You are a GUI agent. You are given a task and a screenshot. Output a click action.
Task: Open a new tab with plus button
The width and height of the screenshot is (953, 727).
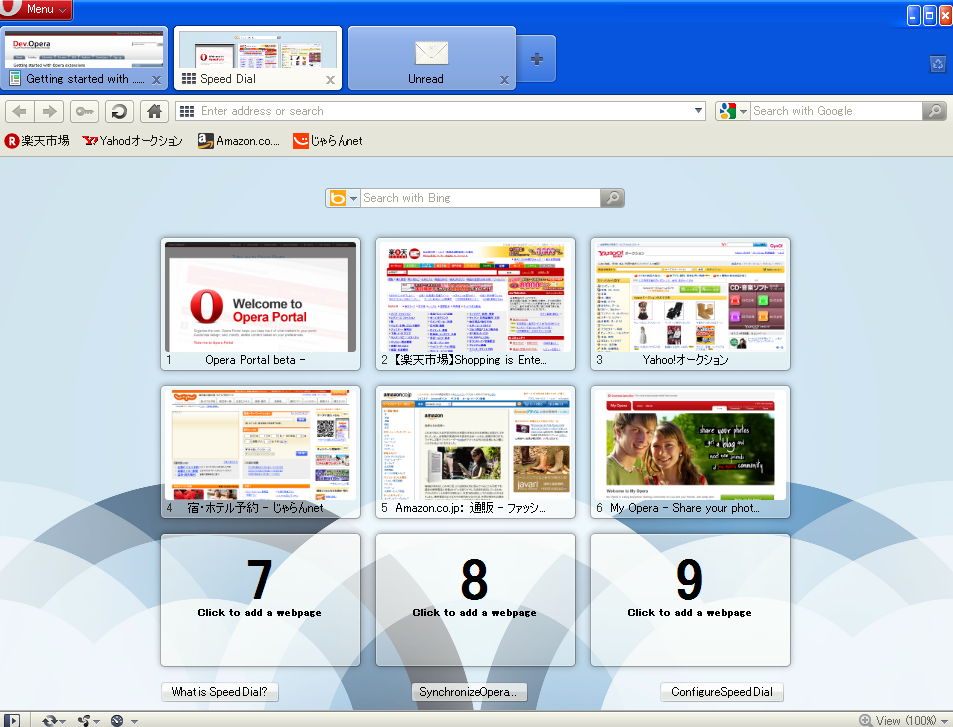coord(537,59)
